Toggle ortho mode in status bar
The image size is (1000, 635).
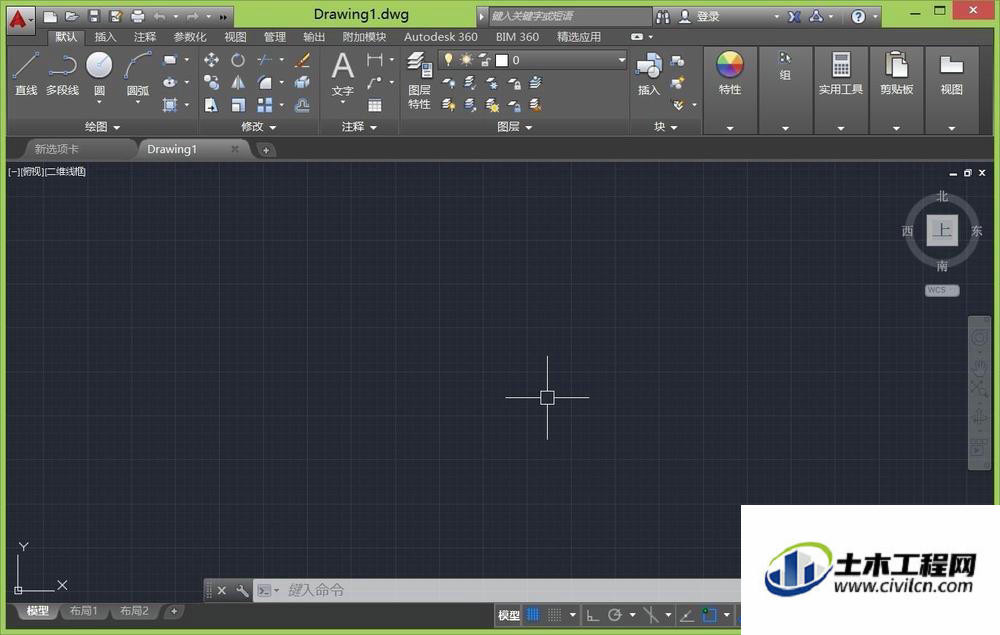592,615
